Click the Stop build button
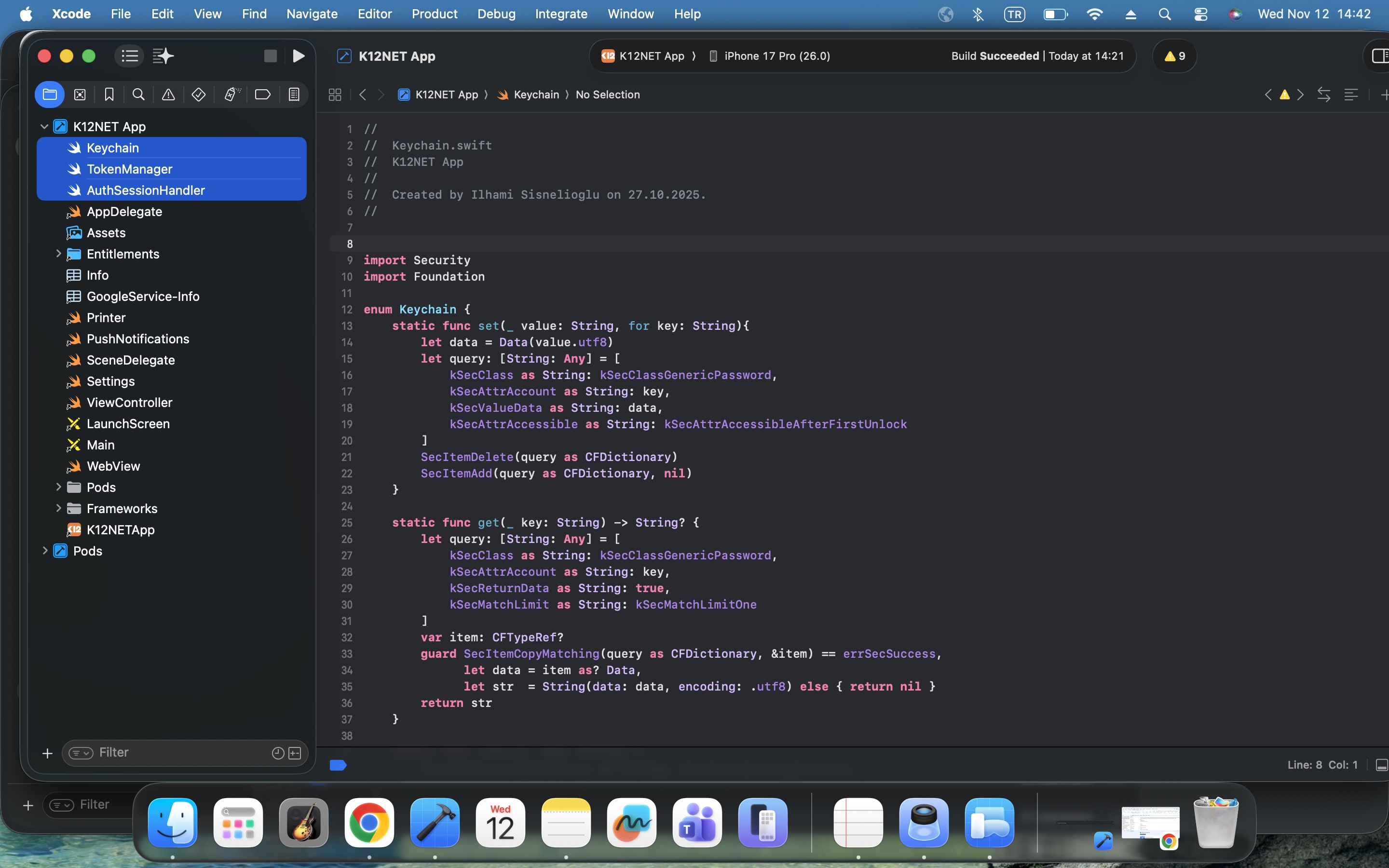 click(271, 55)
